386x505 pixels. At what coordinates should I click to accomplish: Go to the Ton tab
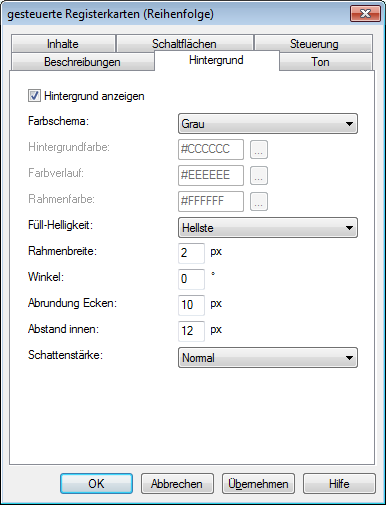tap(320, 62)
